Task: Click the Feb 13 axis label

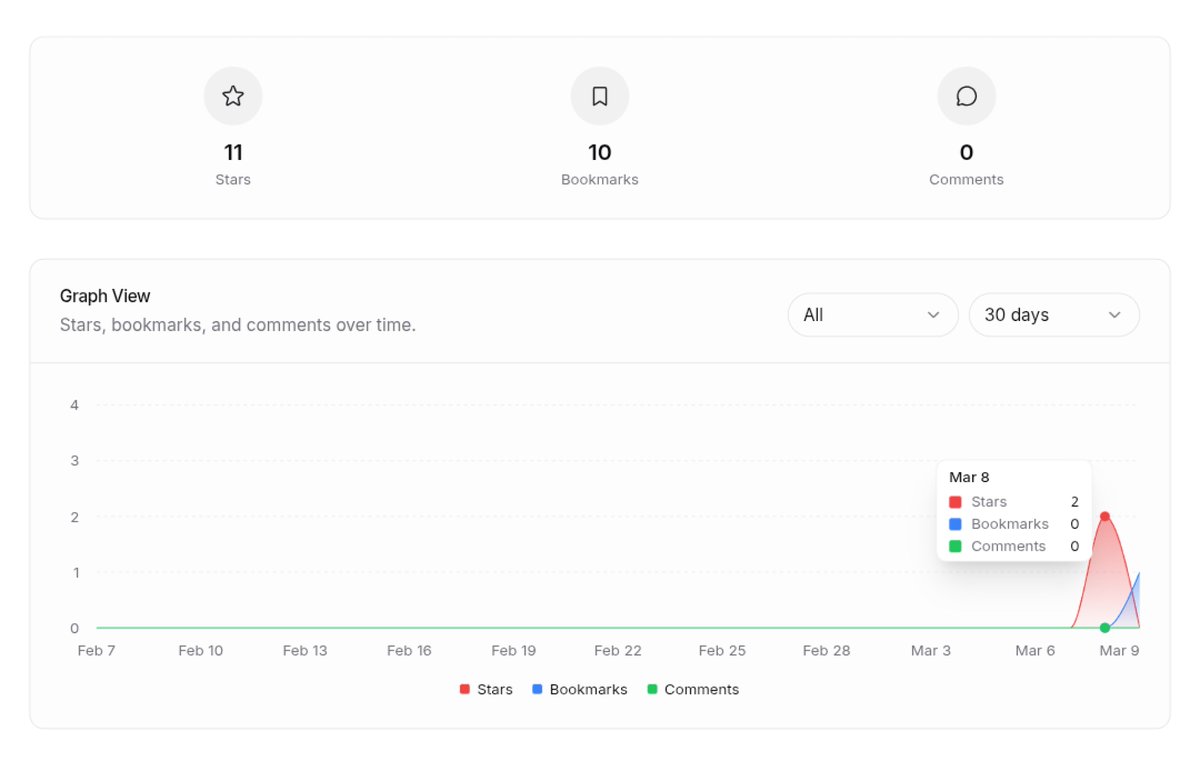Action: point(305,650)
